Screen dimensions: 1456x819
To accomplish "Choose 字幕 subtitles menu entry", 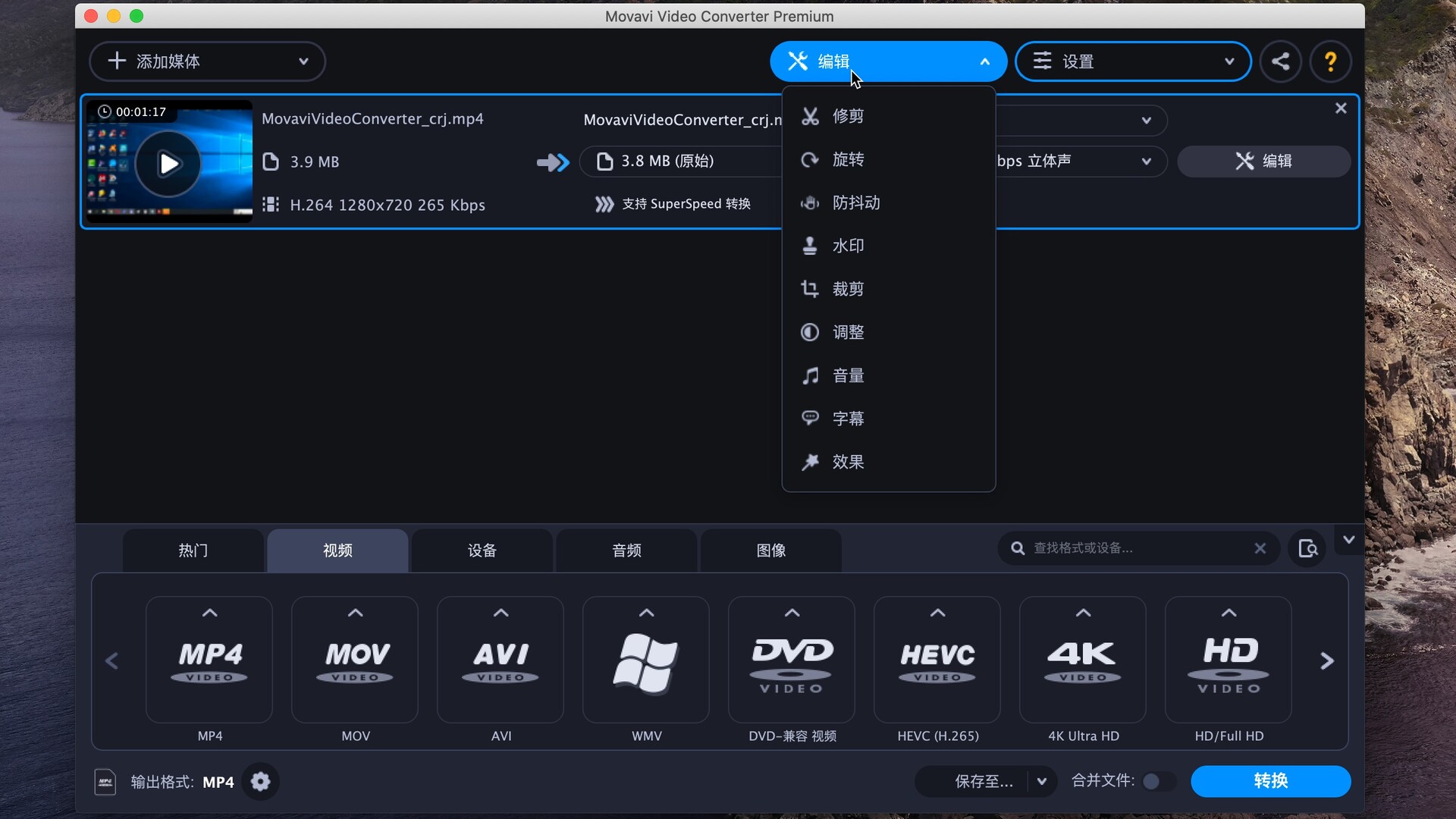I will 888,419.
